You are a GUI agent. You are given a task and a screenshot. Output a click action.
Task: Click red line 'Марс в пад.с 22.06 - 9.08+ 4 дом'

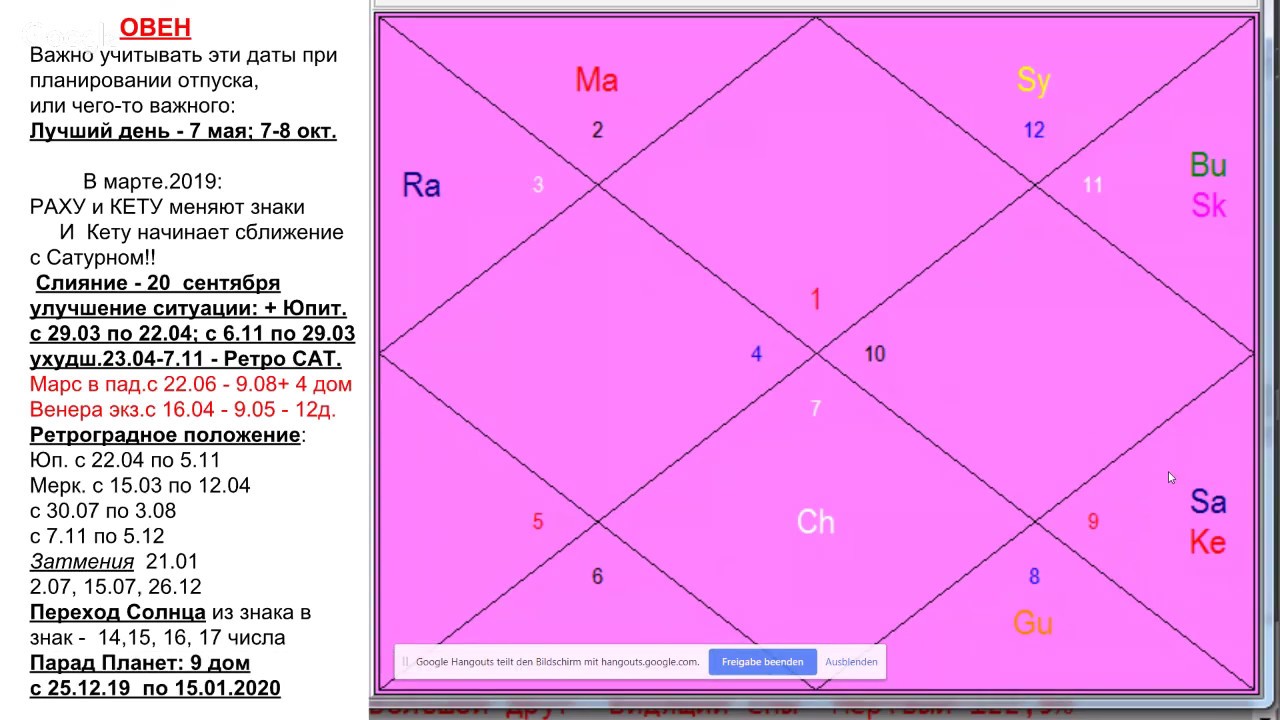(x=191, y=384)
